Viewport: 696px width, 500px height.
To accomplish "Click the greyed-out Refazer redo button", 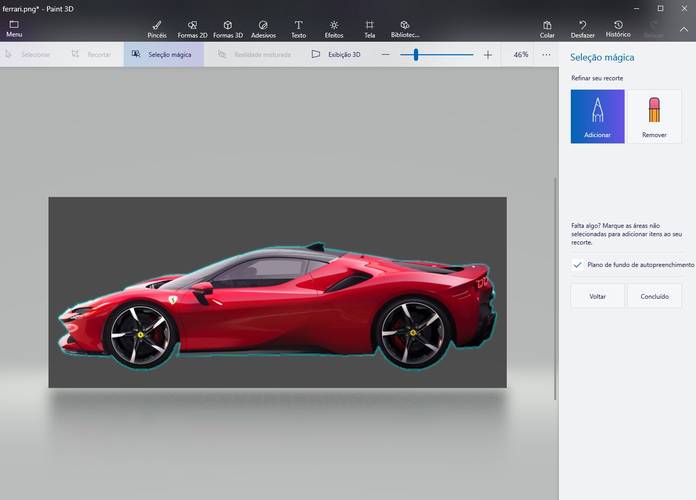I will [653, 29].
